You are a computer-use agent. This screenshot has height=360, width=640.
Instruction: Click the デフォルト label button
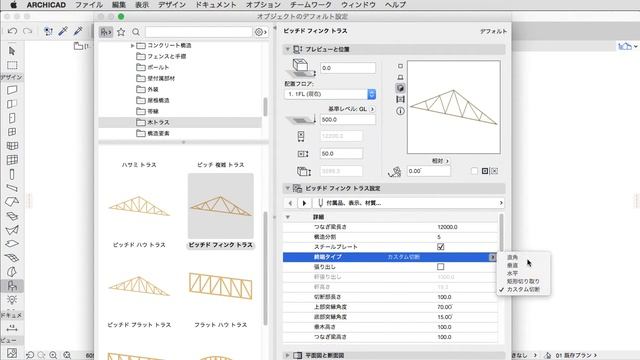pos(493,31)
